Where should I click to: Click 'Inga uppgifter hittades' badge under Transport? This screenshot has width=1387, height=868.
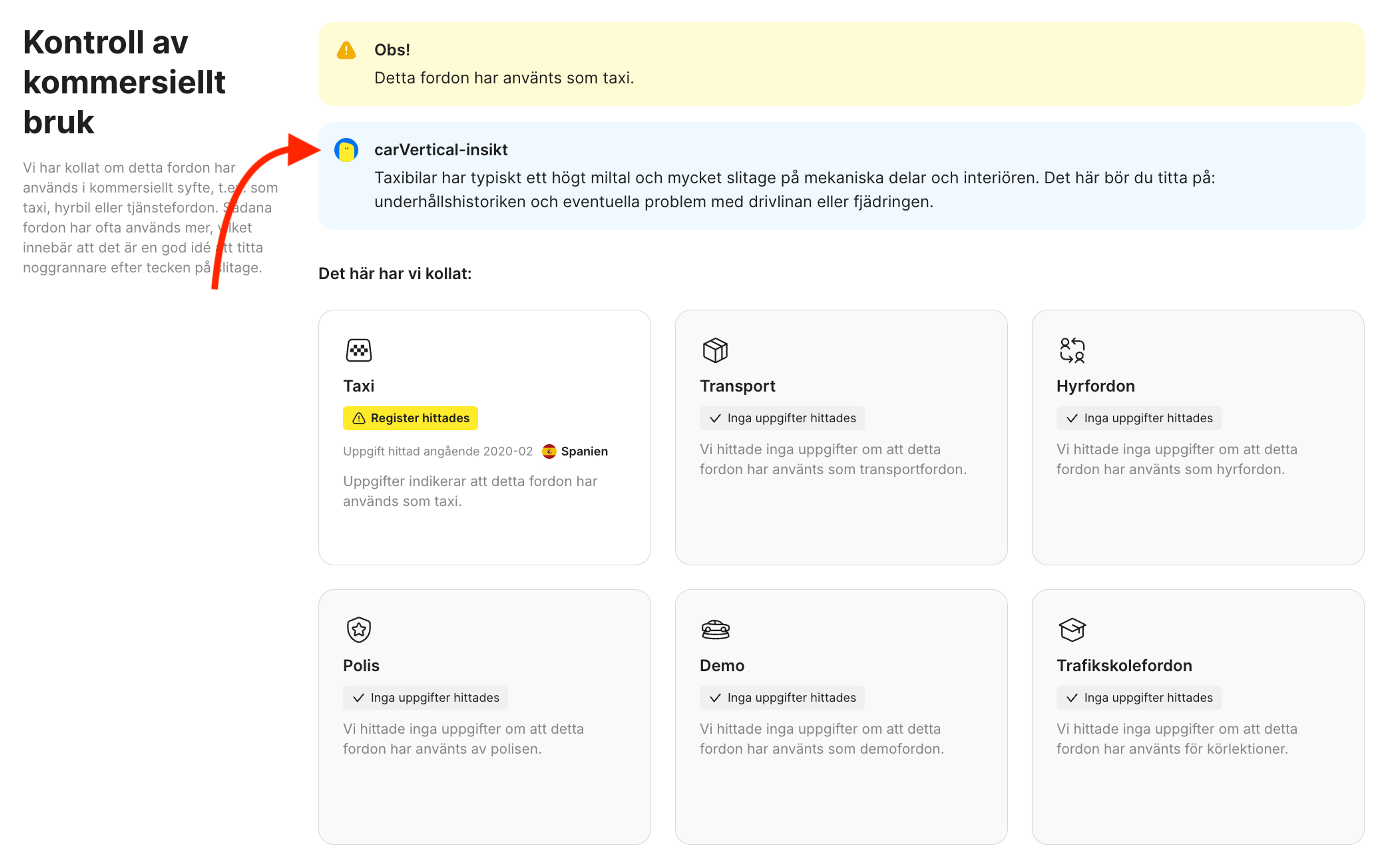coord(781,418)
